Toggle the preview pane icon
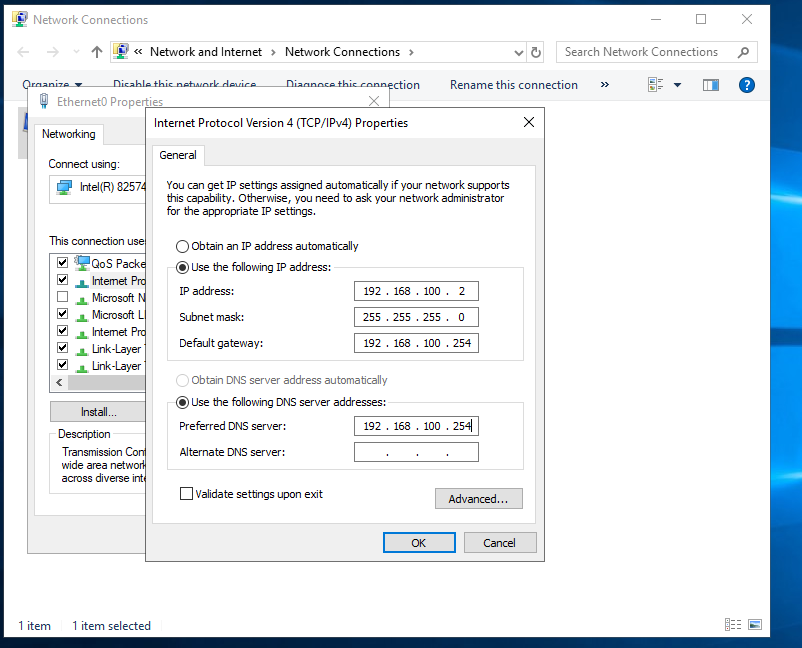The image size is (802, 648). point(711,85)
